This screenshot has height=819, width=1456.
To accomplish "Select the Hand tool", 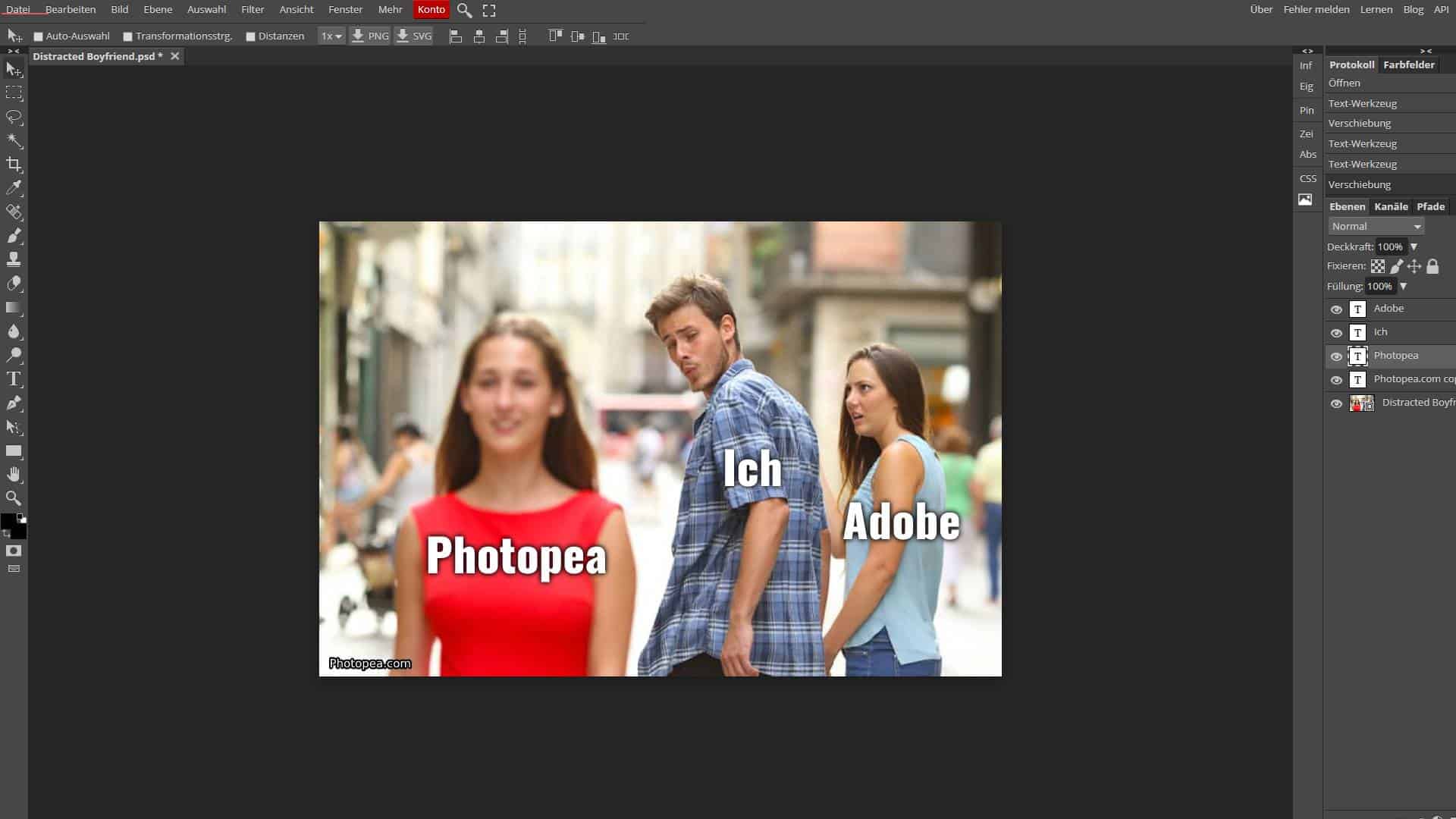I will (14, 474).
